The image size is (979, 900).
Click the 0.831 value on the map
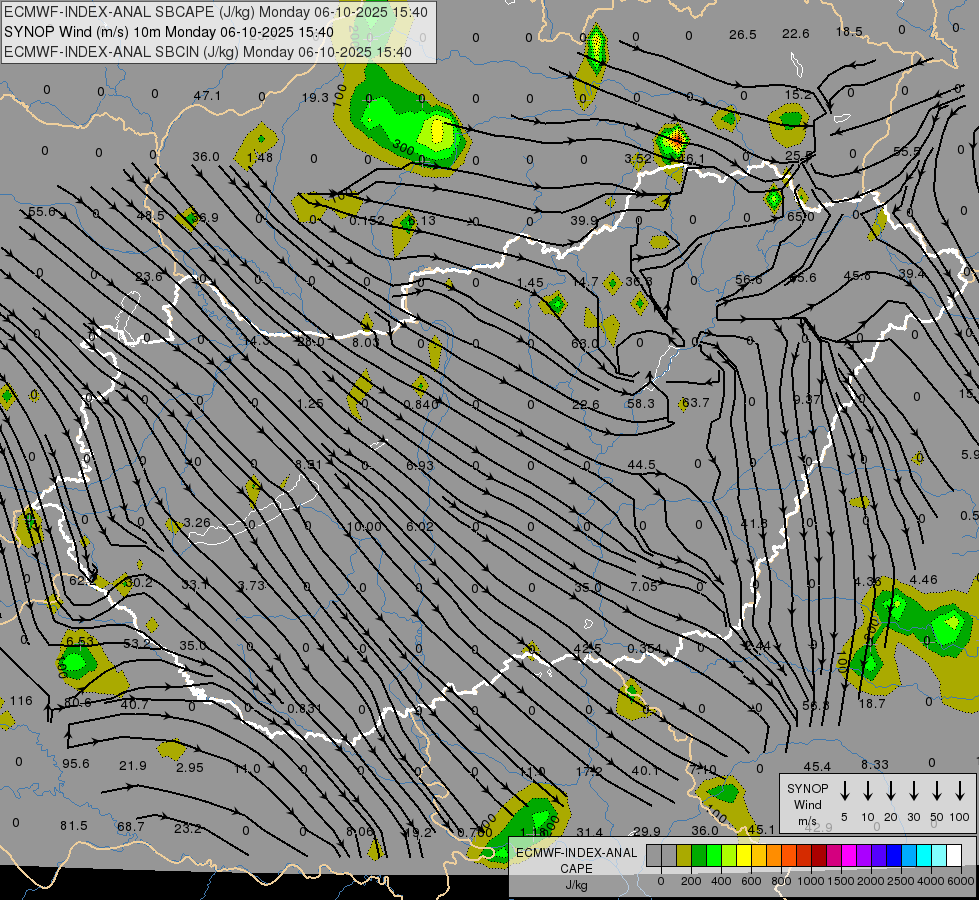(x=305, y=709)
